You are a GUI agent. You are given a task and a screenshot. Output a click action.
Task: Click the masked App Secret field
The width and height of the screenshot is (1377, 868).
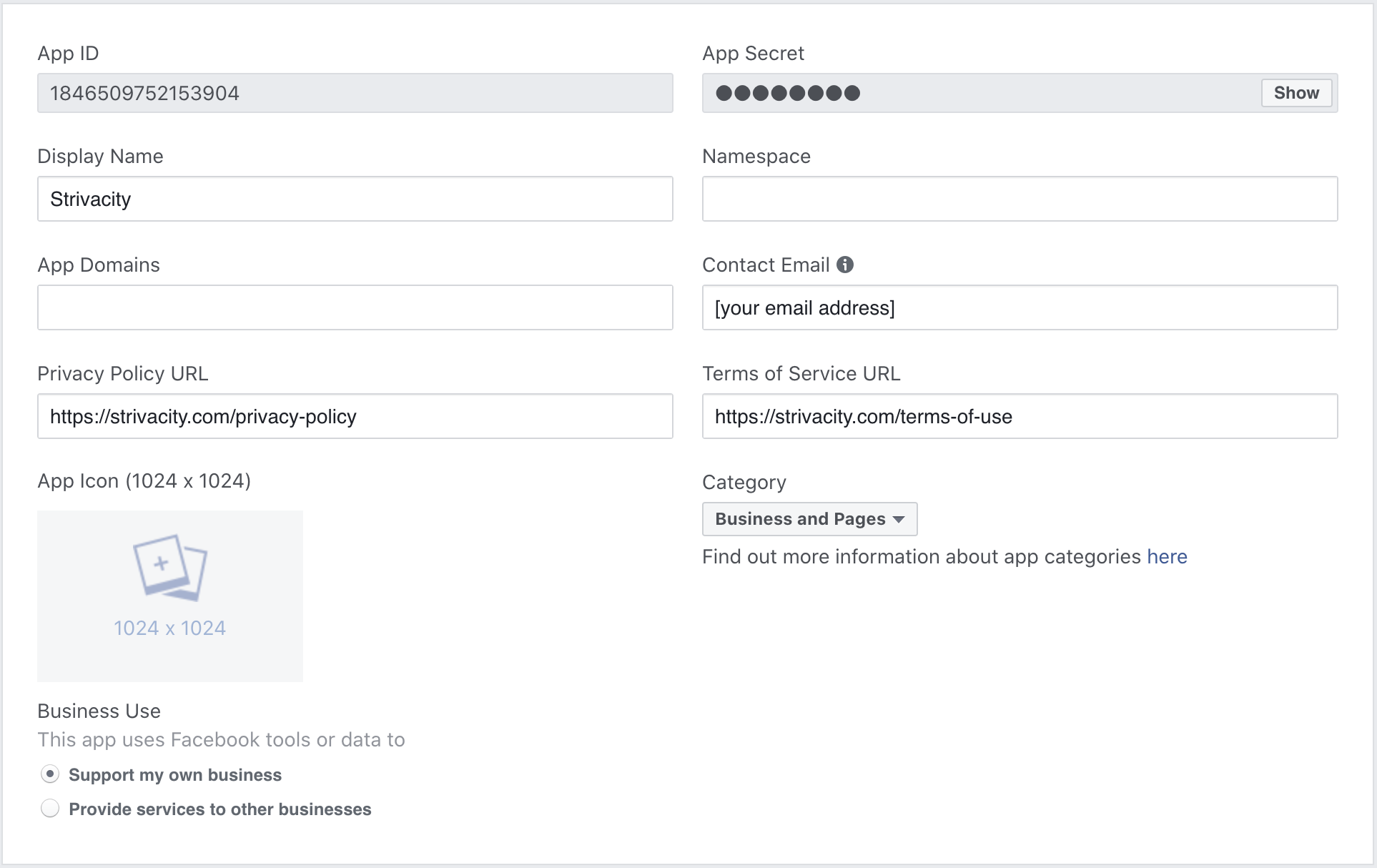(x=979, y=93)
